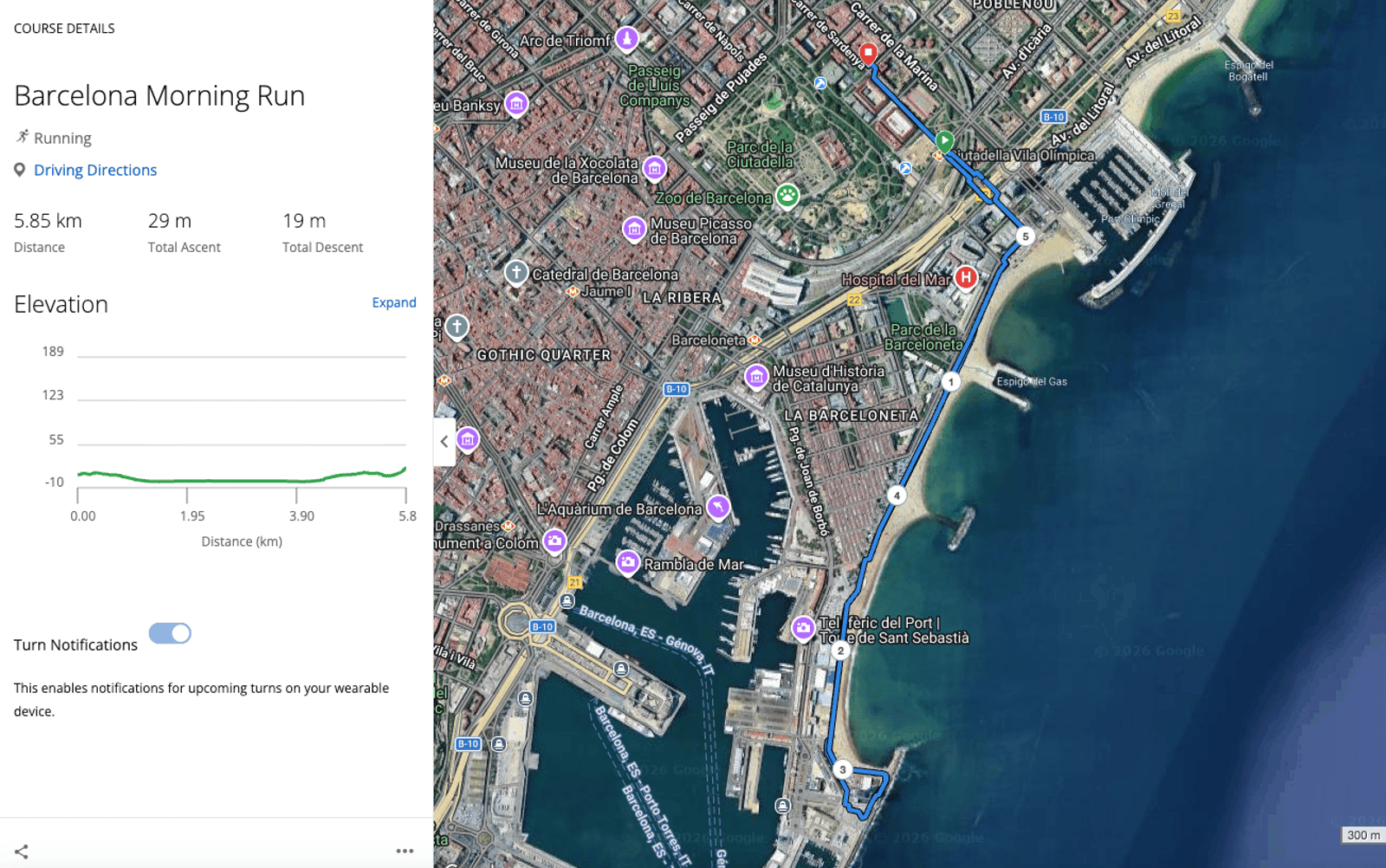Viewport: 1386px width, 868px height.
Task: Open the Driving Directions link
Action: (x=95, y=170)
